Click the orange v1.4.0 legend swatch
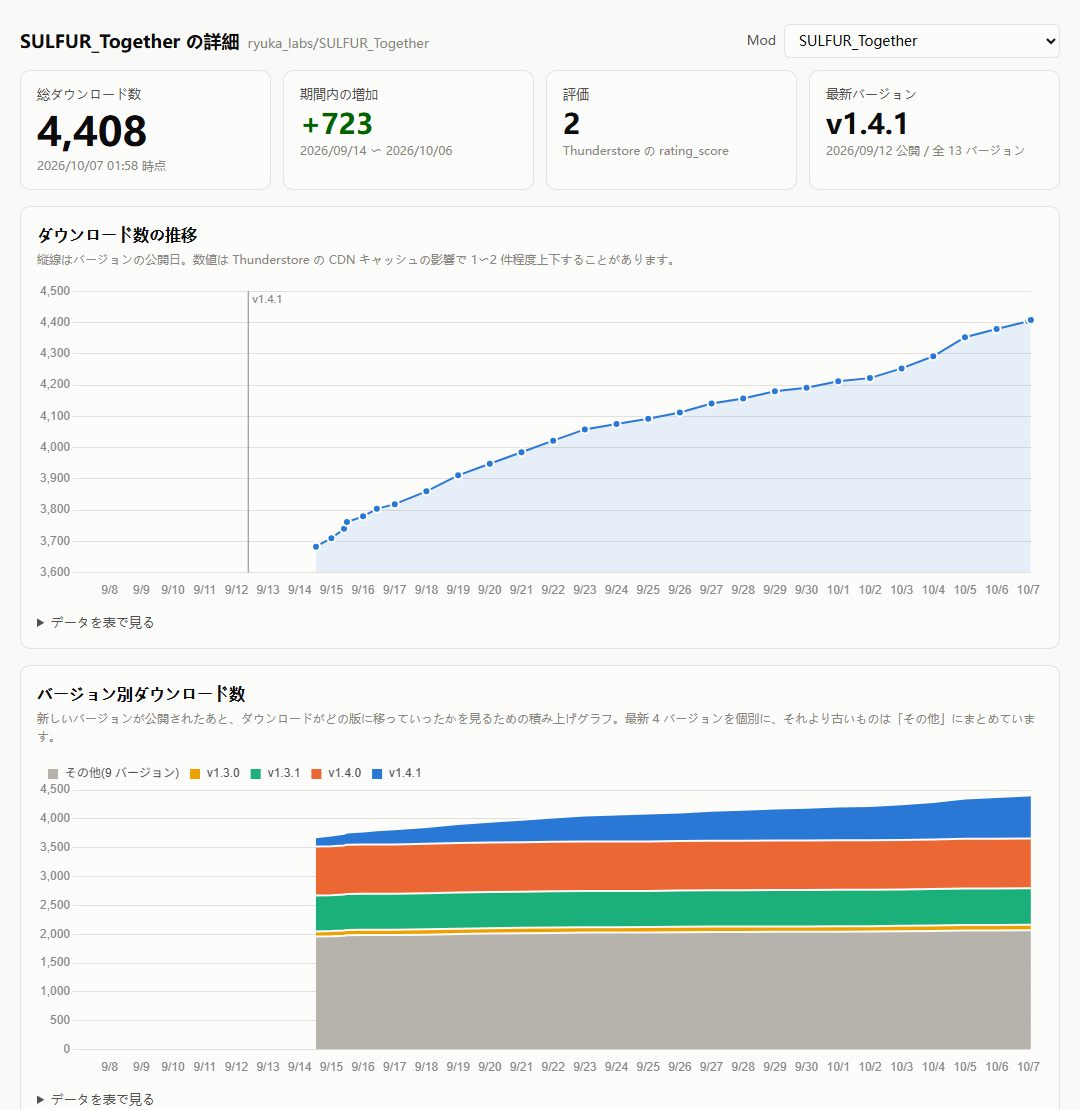Screen dimensions: 1080x1110 (316, 774)
